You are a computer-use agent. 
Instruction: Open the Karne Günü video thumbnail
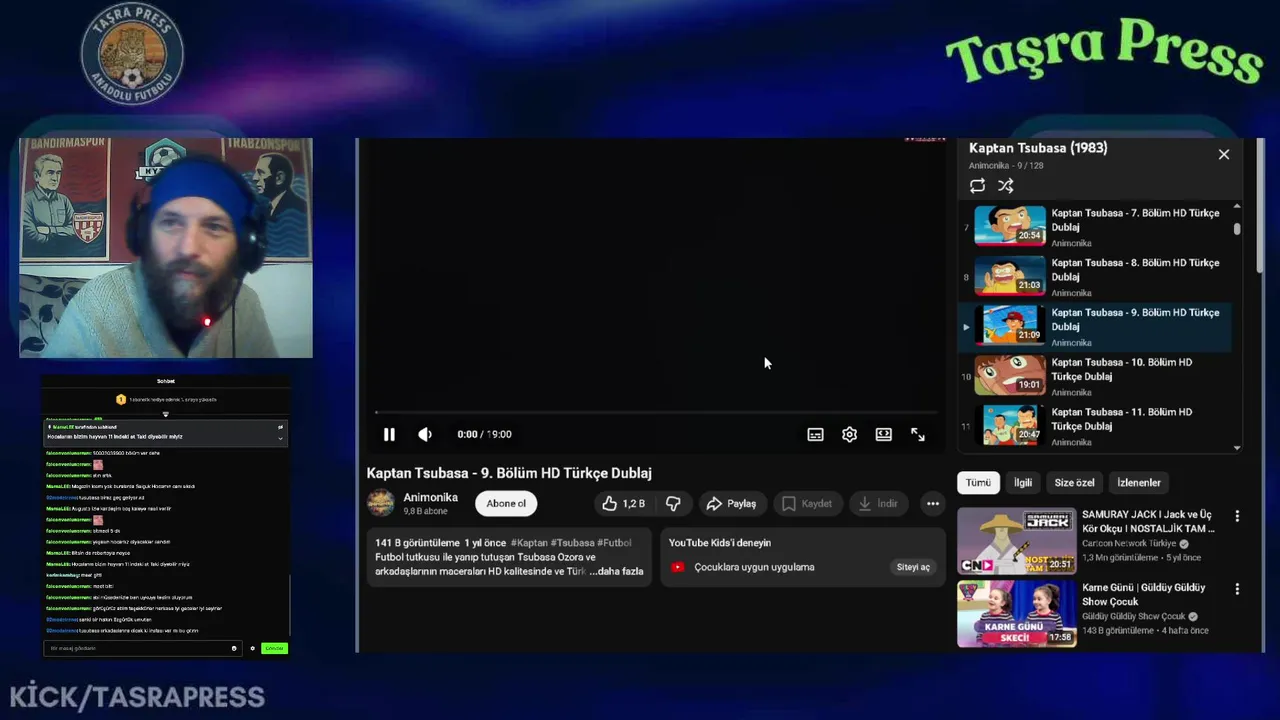coord(1016,614)
